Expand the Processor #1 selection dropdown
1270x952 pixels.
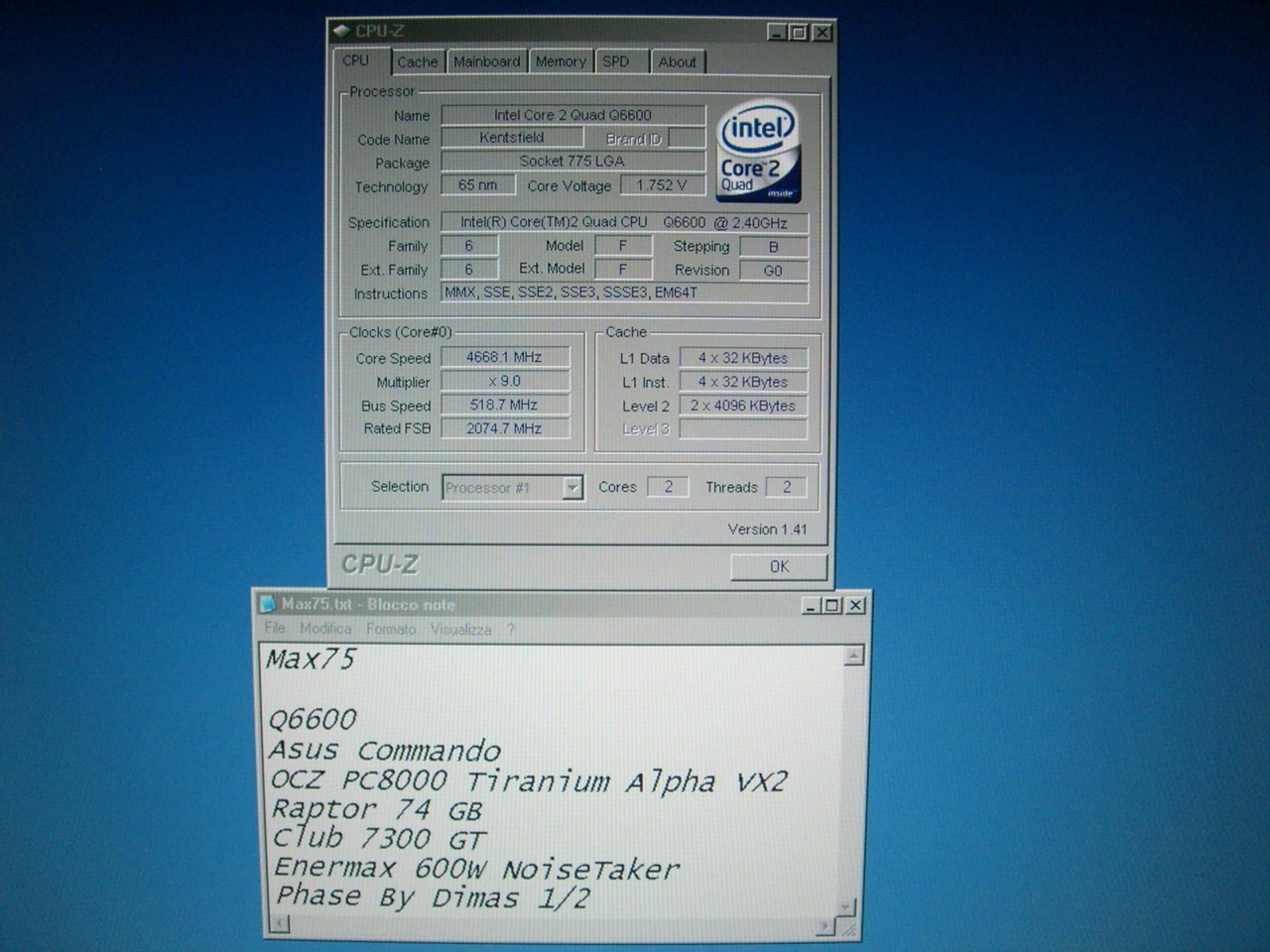tap(572, 487)
